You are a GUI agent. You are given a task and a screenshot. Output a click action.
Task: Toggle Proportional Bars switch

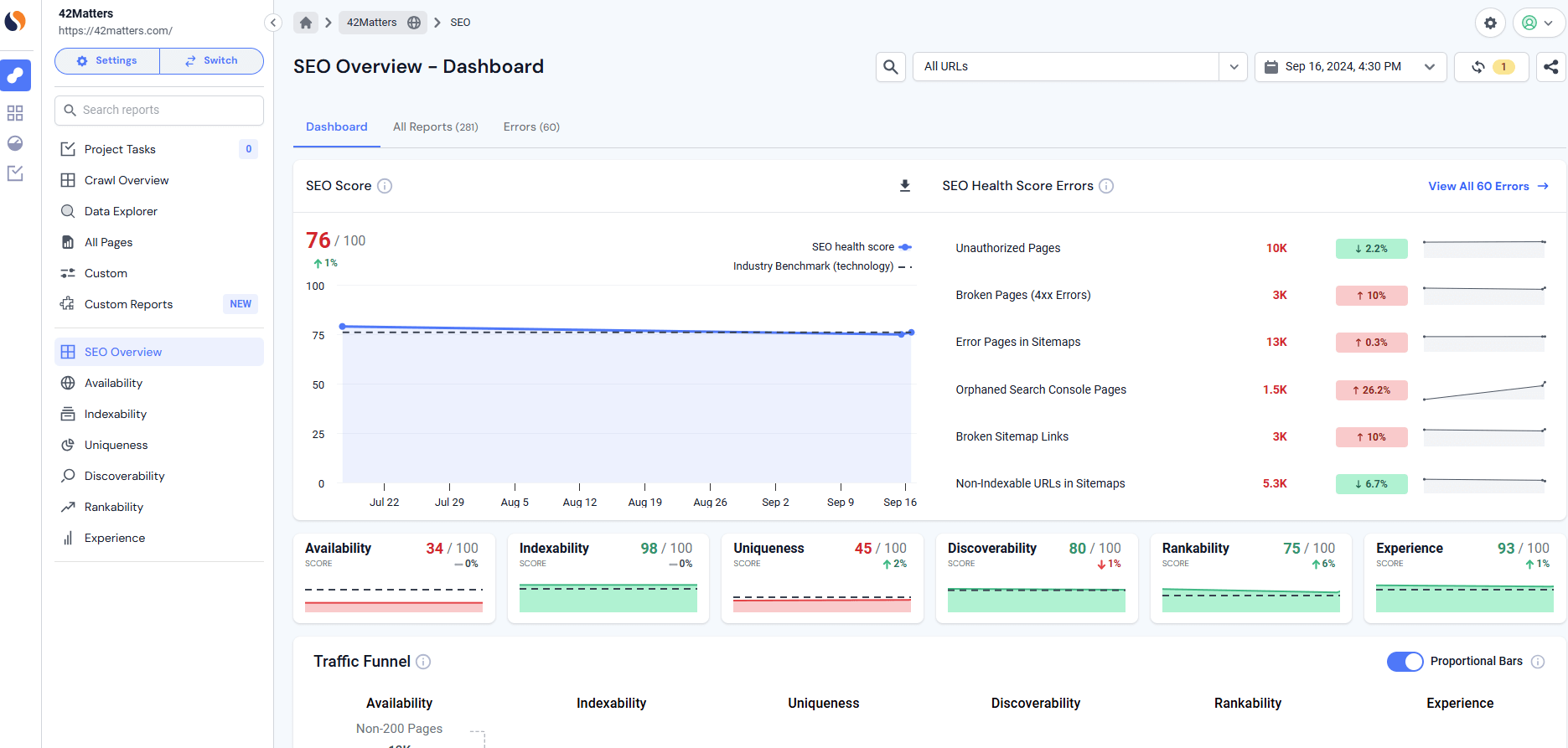[1405, 662]
